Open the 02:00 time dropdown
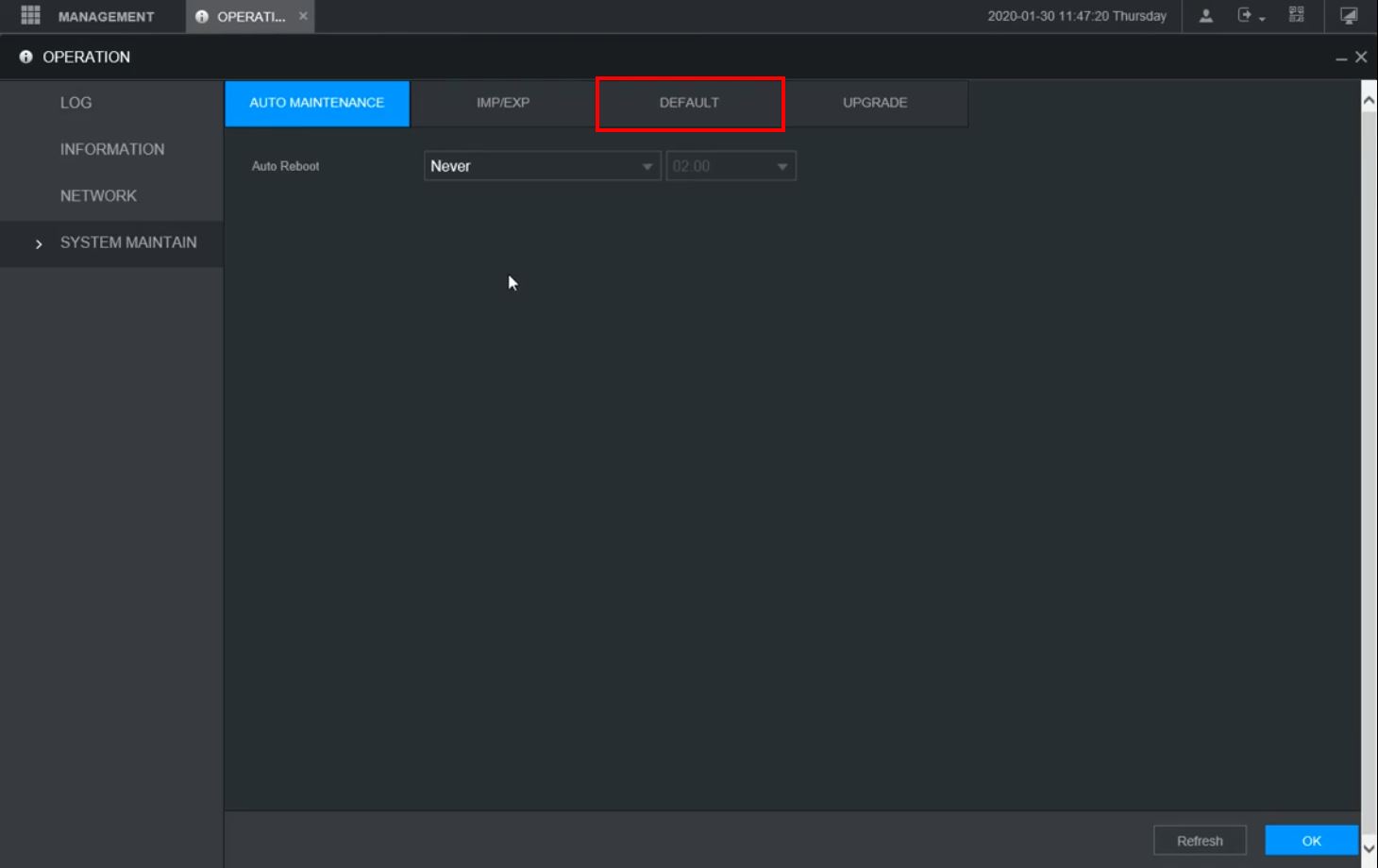 click(731, 166)
